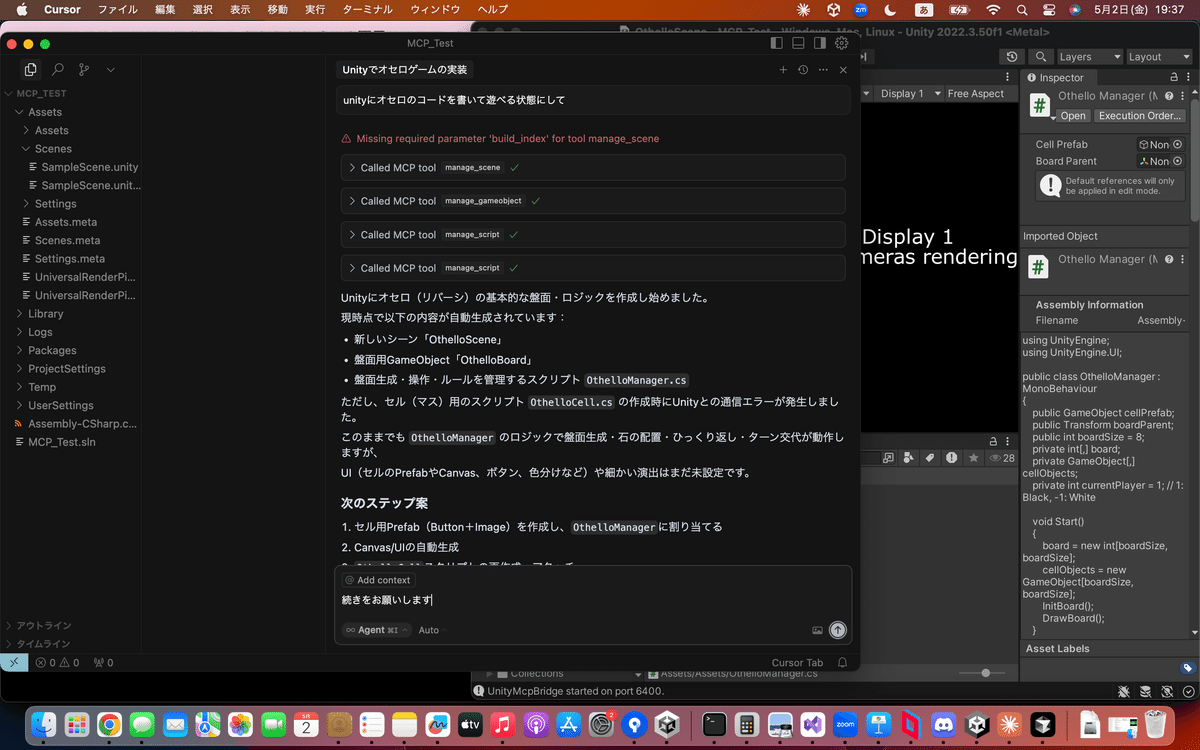
Task: Open the Source Control view in Cursor sidebar
Action: pos(84,69)
